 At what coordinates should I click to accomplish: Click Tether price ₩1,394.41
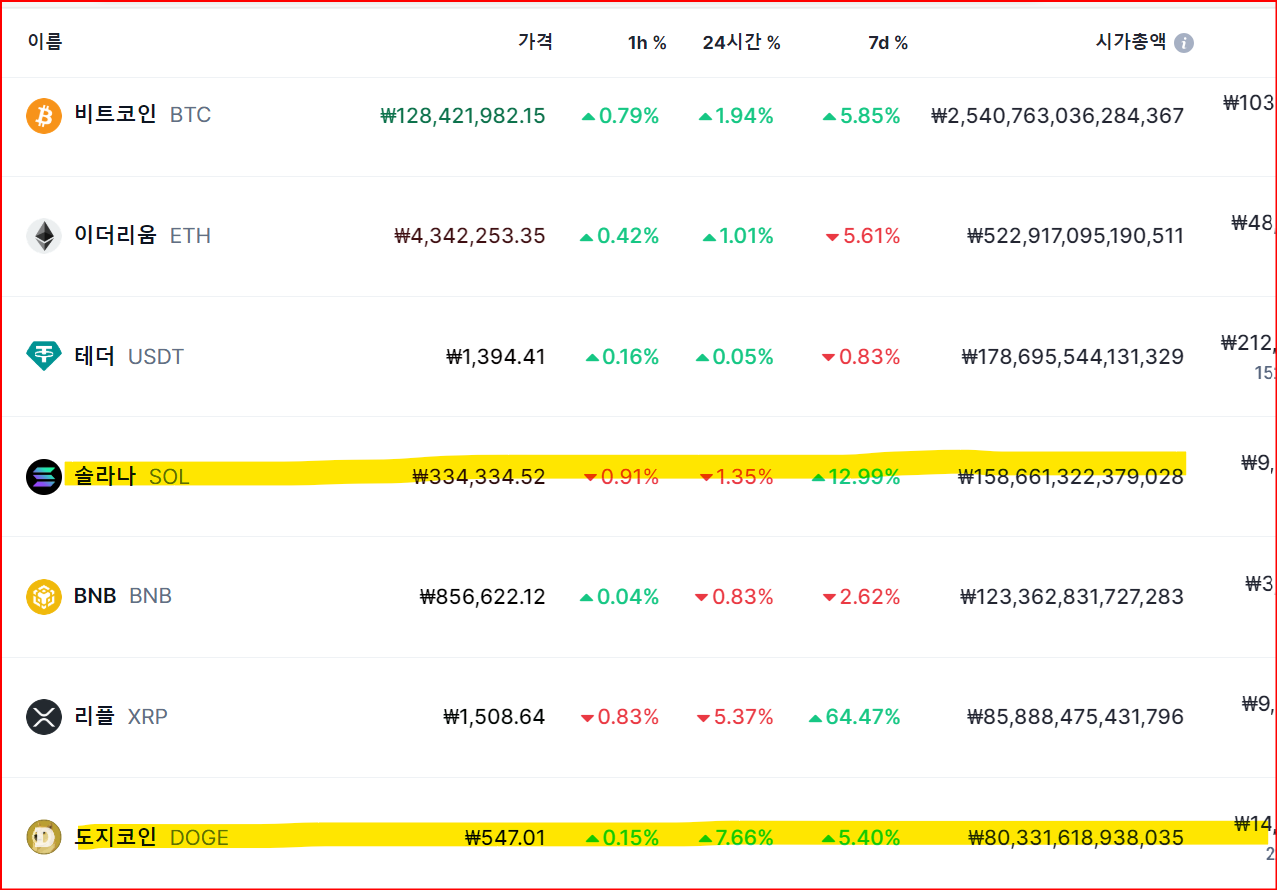coord(496,357)
